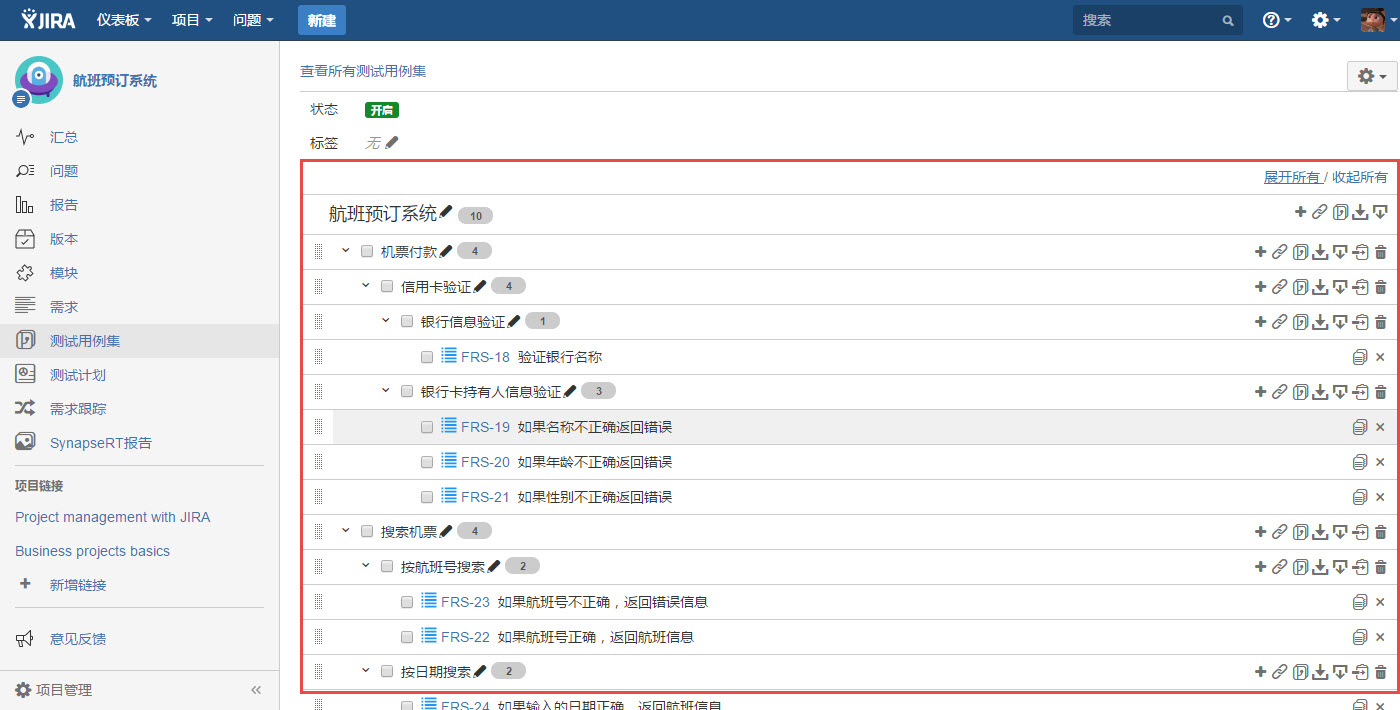
Task: Edit the 航班预订系统 title with its pencil icon
Action: tap(446, 211)
